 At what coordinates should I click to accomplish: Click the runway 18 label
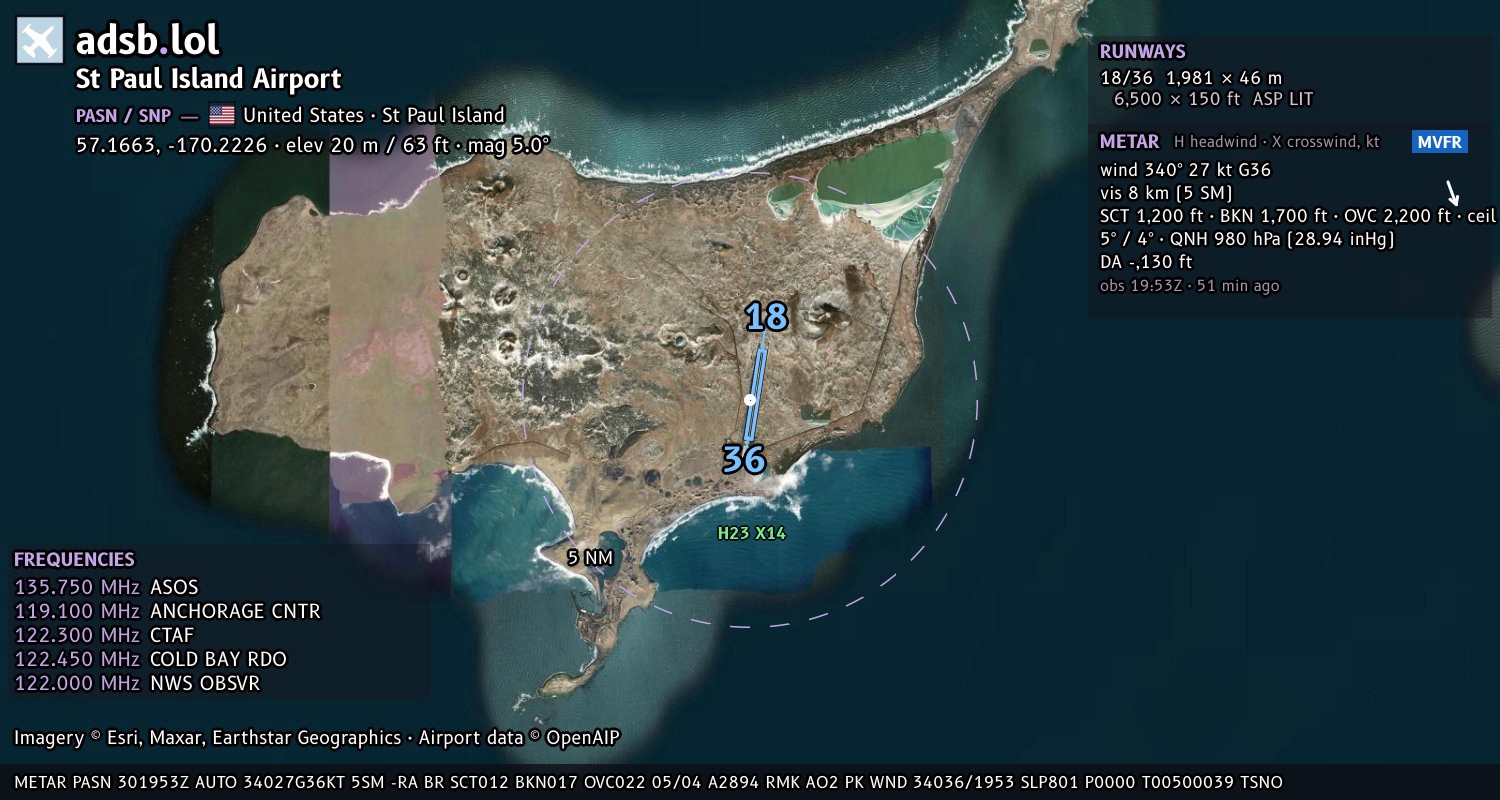click(x=767, y=317)
